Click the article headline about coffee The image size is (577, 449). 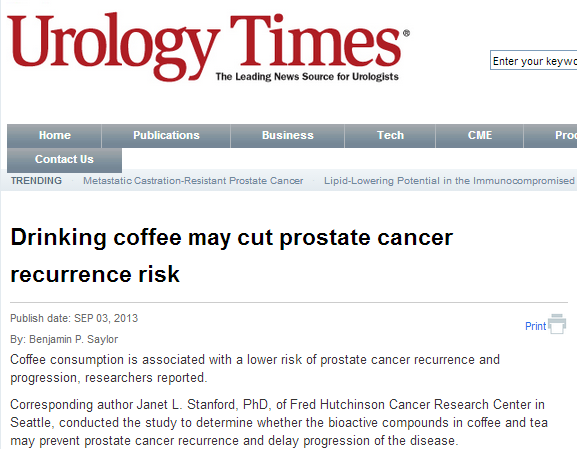click(231, 255)
